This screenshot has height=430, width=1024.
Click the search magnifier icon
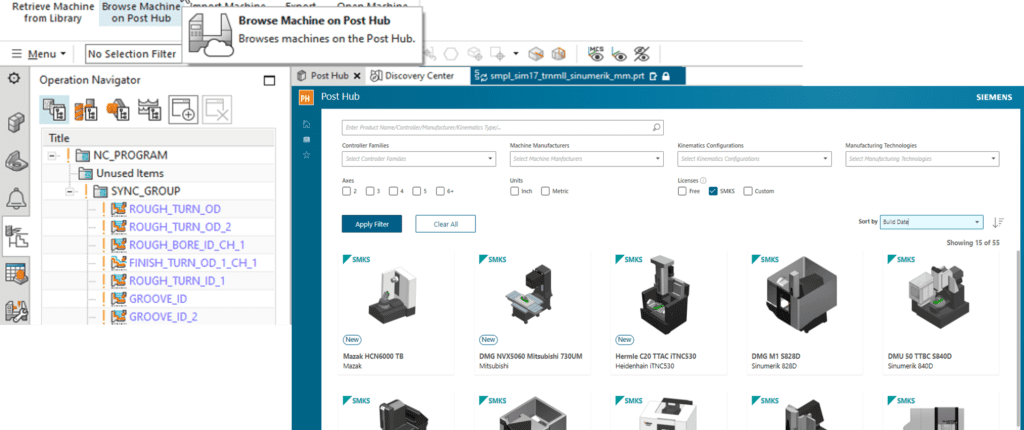pos(656,127)
